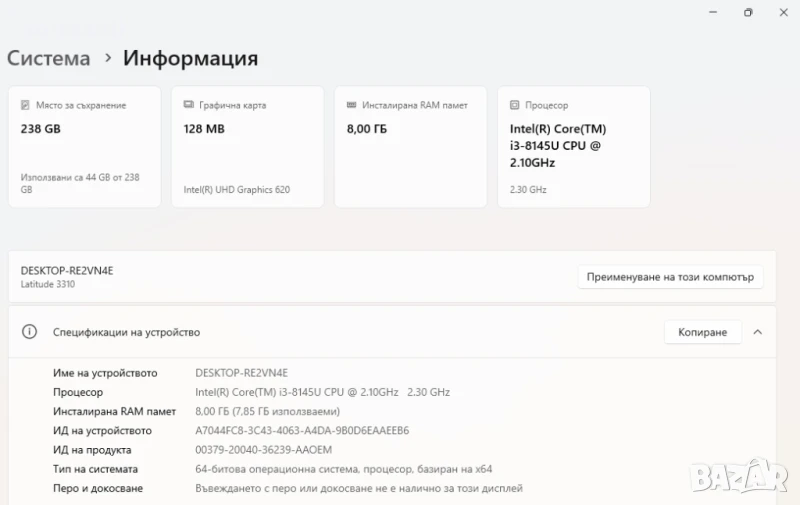Click the storage icon in Място за съхранение card
This screenshot has width=800, height=505.
pos(26,105)
